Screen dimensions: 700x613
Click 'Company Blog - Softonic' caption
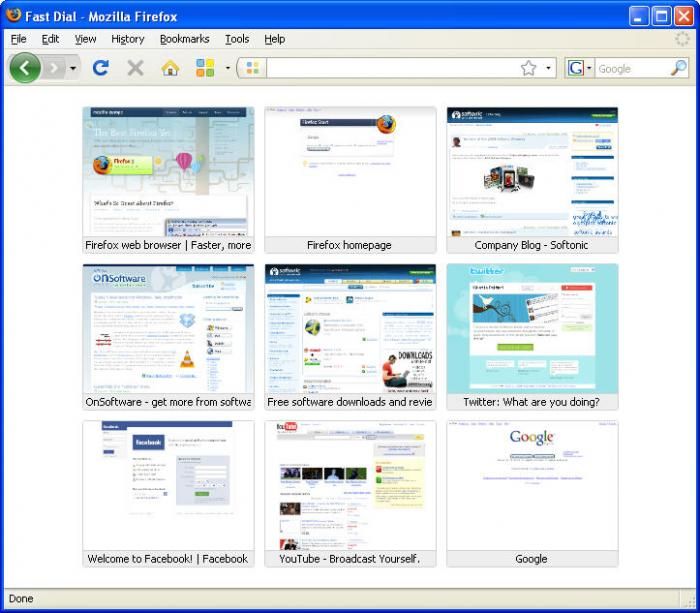(x=531, y=245)
